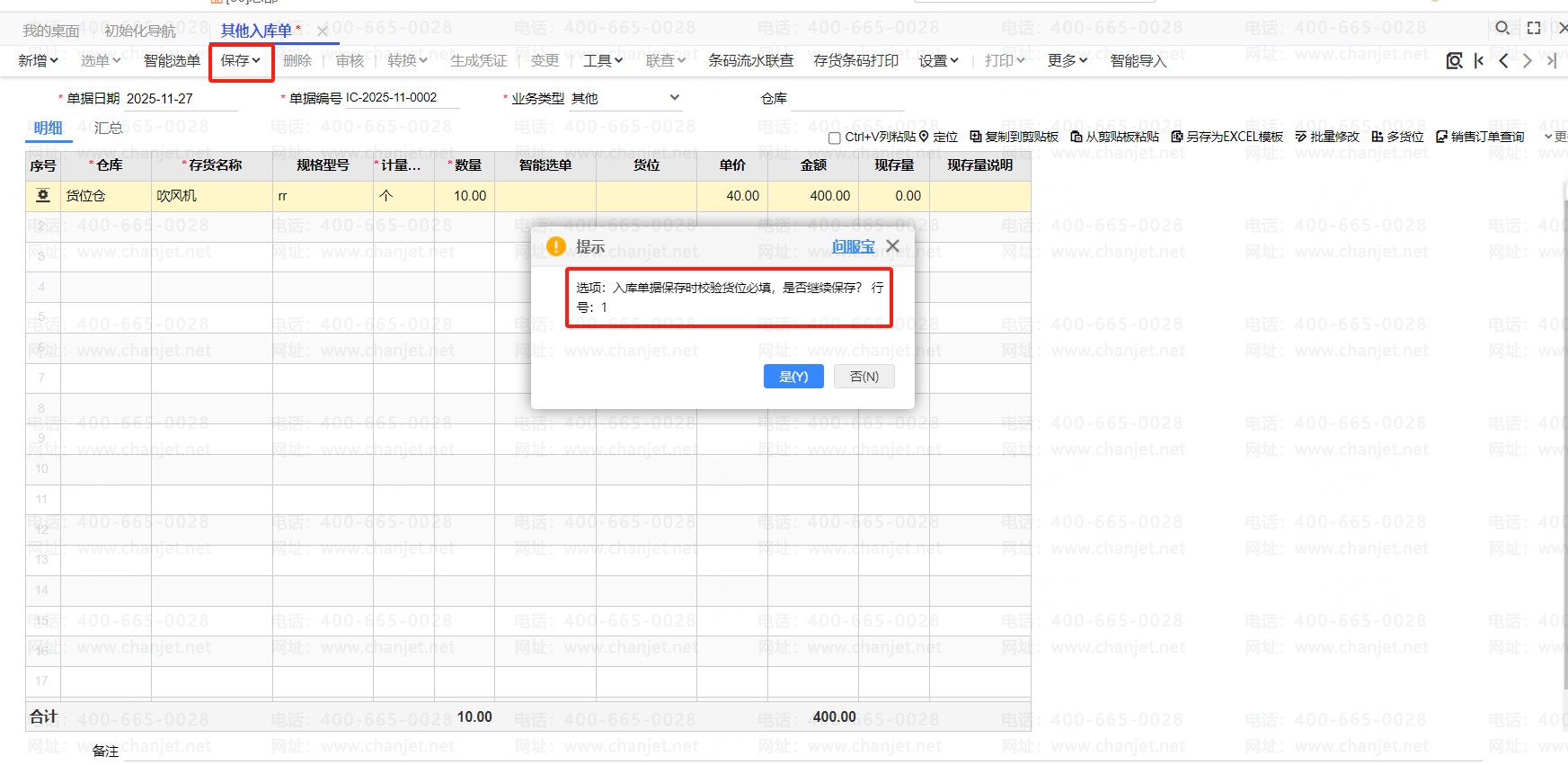Jump to the last document record
The width and height of the screenshot is (1568, 765).
pos(1551,60)
